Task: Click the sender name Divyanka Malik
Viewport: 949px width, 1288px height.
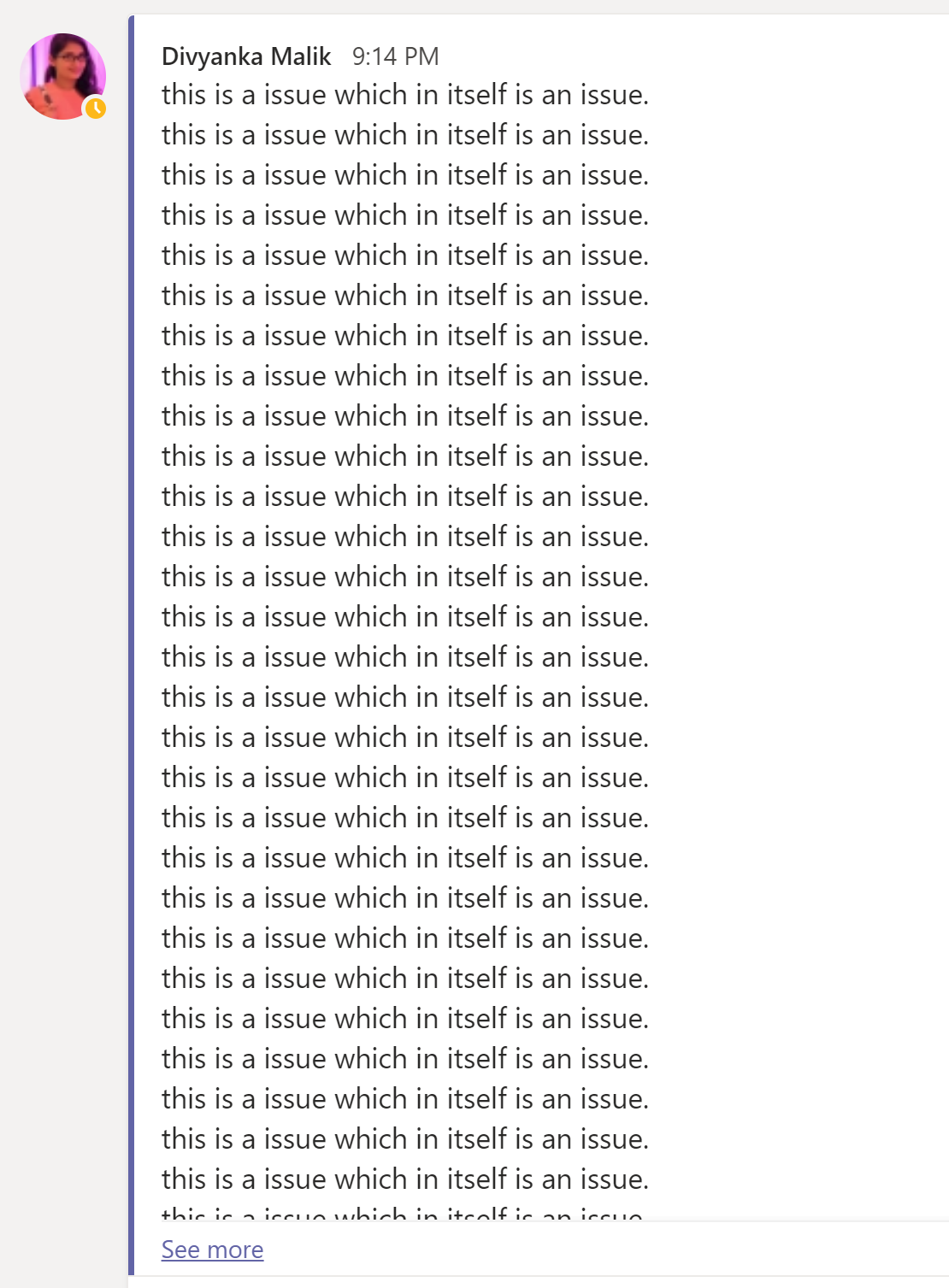Action: coord(246,56)
